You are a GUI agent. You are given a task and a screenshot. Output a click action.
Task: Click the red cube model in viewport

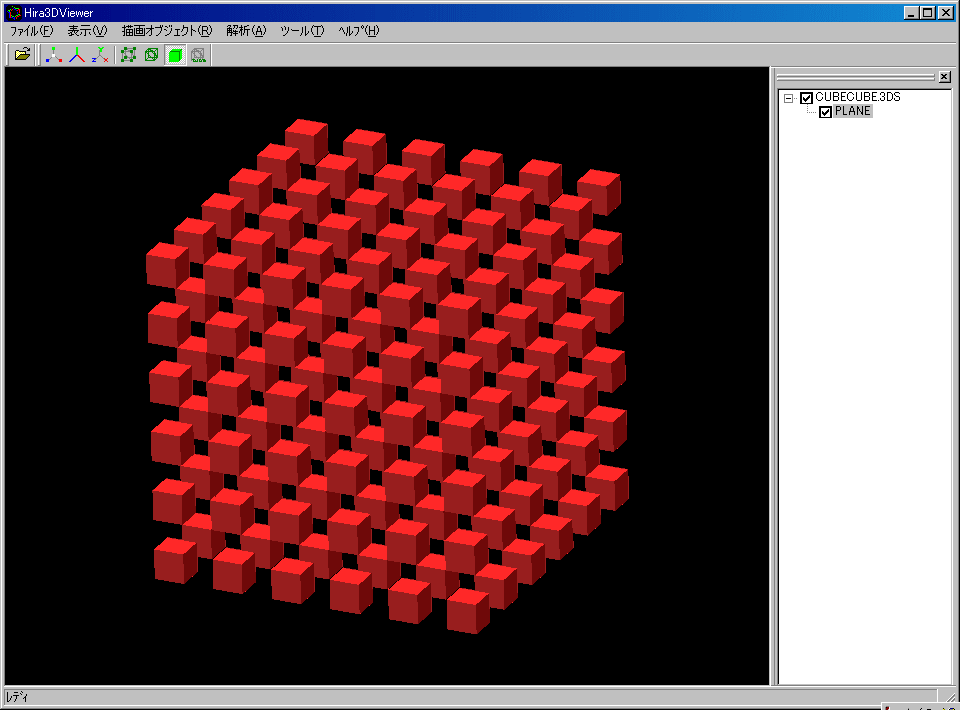[x=387, y=376]
